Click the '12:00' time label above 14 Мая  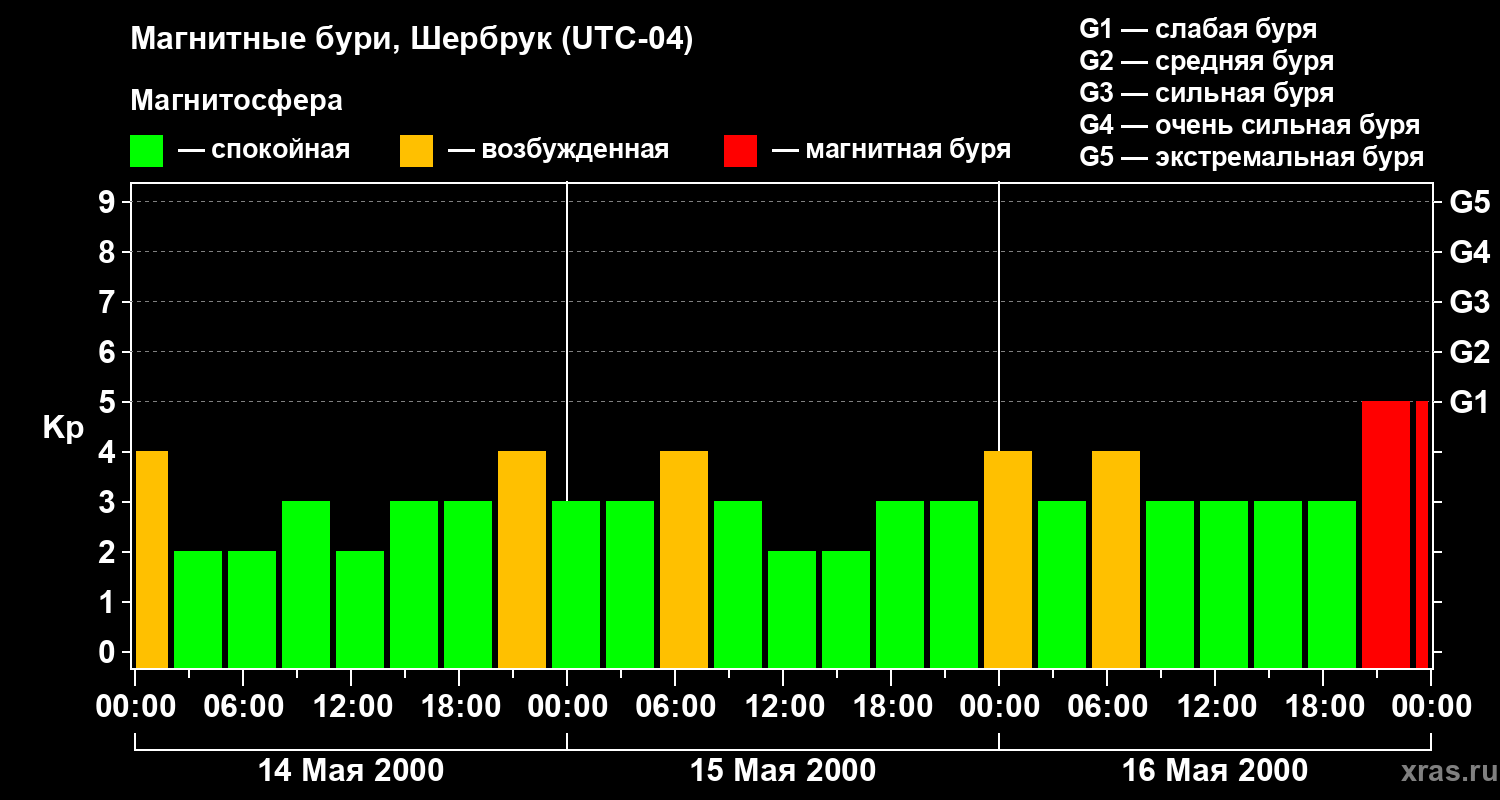[x=351, y=706]
